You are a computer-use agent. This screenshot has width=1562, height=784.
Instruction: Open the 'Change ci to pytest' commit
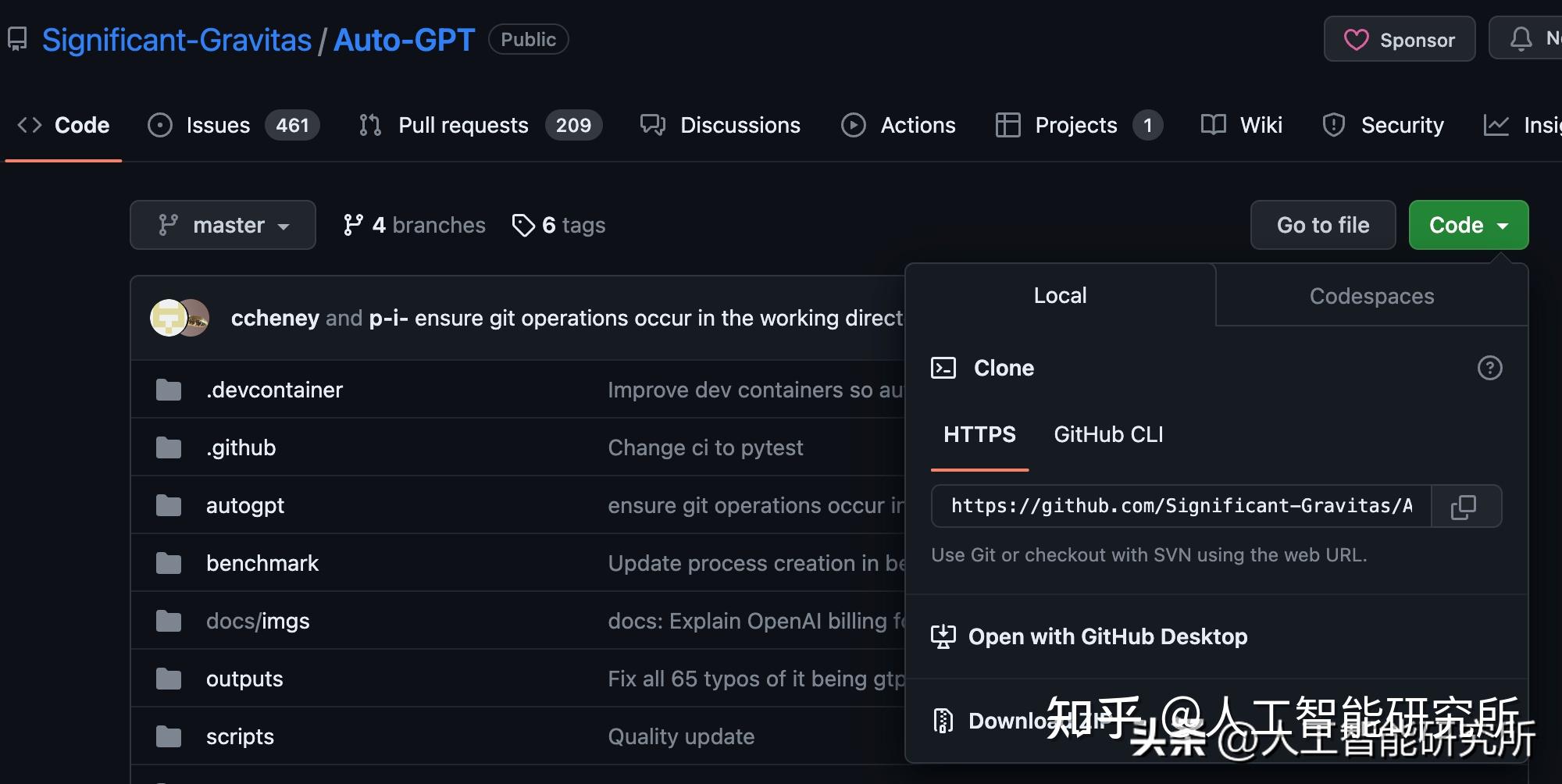click(x=705, y=447)
